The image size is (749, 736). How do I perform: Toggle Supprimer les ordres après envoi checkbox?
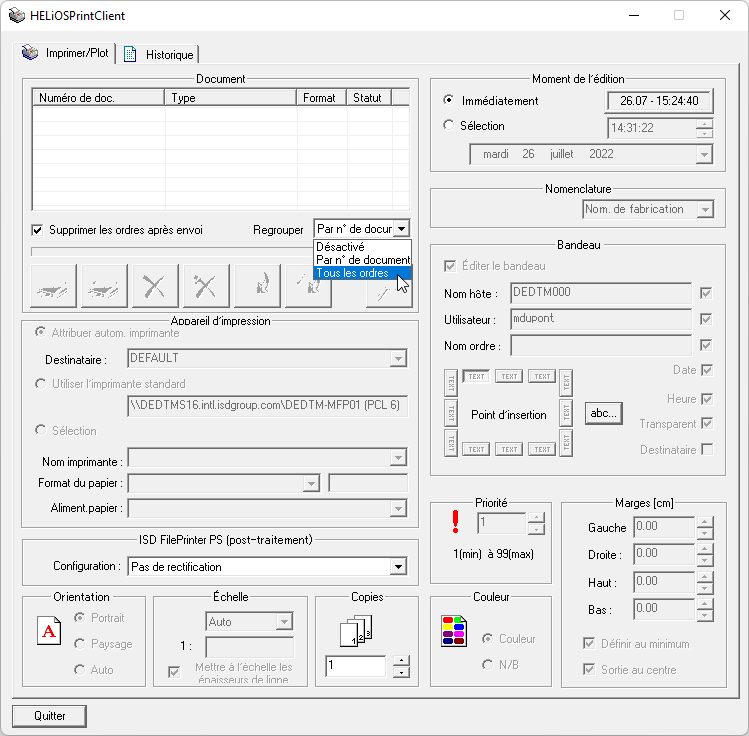point(37,230)
